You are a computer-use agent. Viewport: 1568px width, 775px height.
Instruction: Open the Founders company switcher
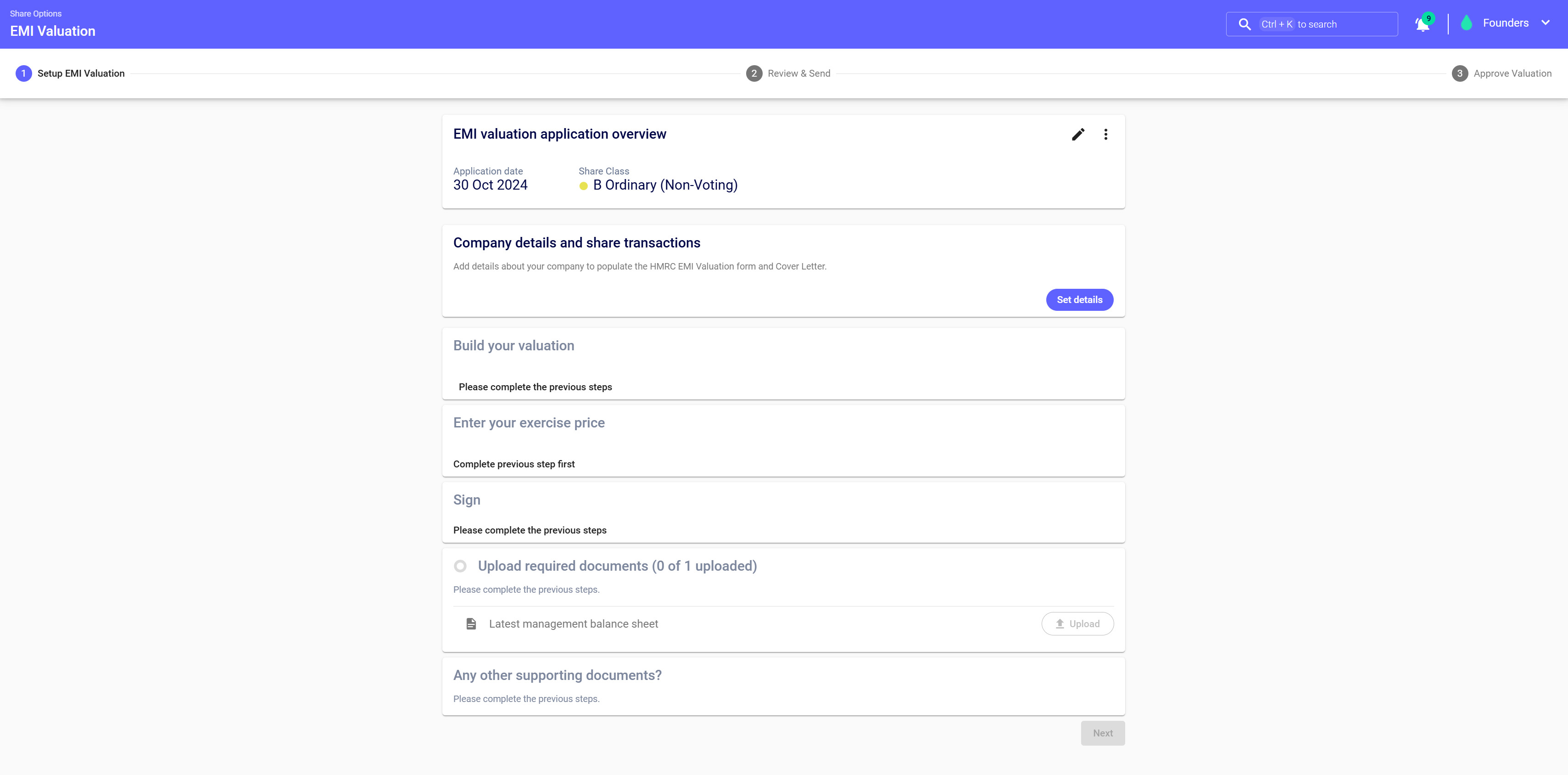tap(1505, 23)
